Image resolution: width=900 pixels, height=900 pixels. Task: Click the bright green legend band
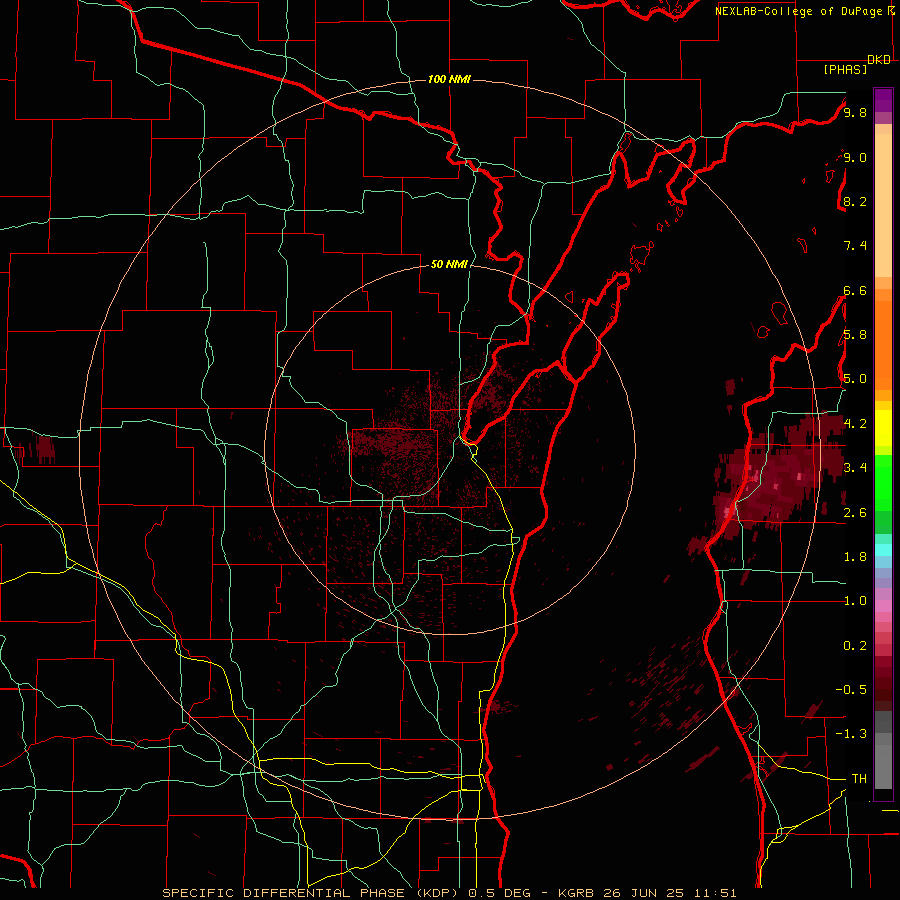point(883,483)
